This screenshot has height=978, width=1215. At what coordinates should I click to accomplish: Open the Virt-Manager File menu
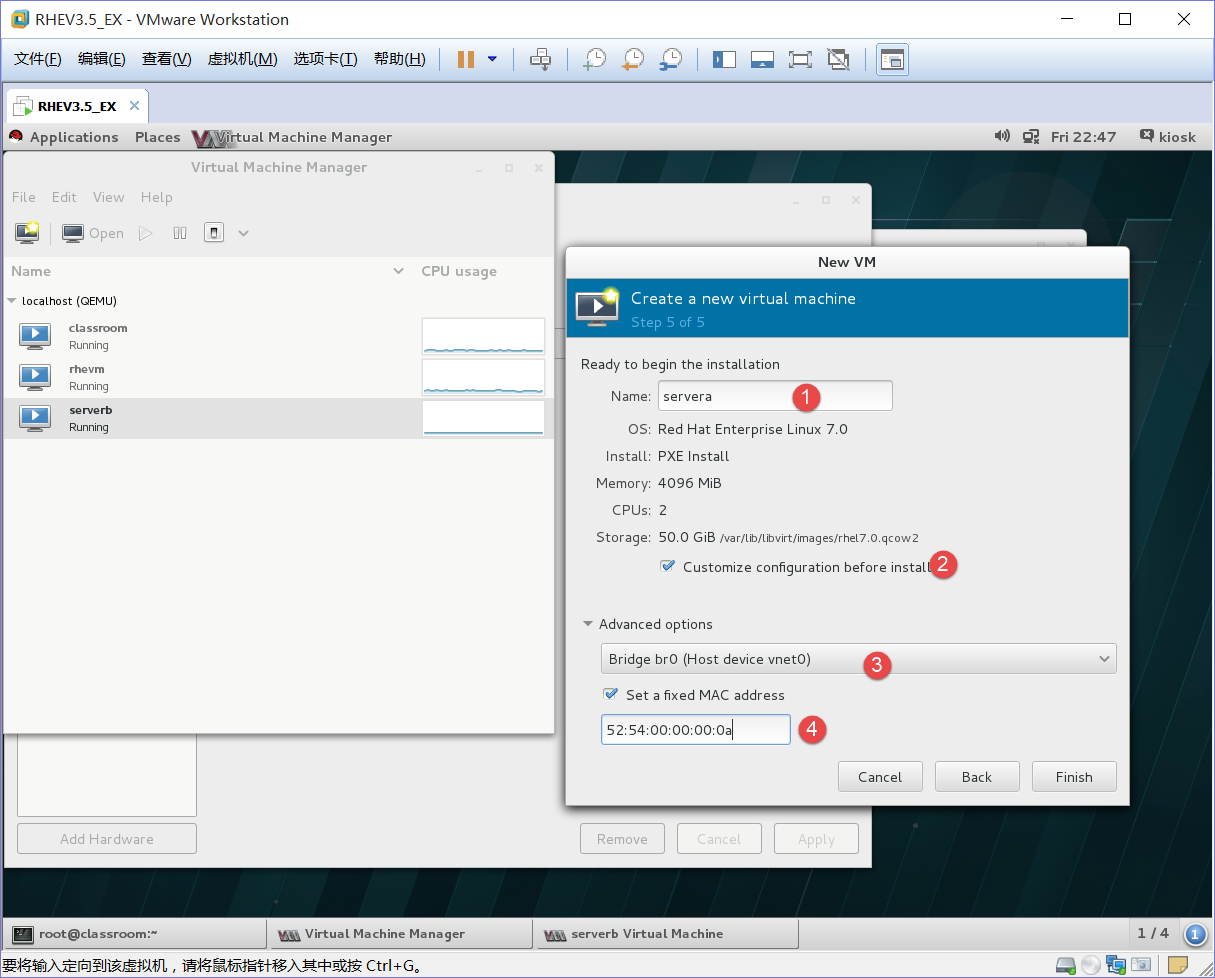[23, 197]
